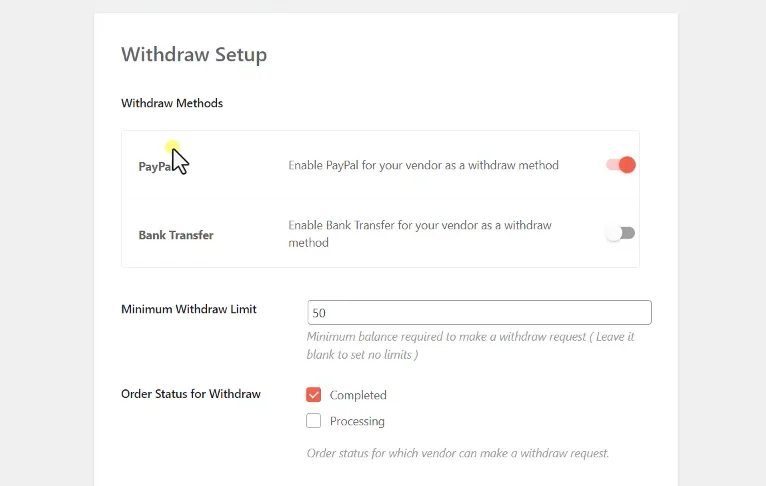Click the Enable PayPal for your vendor description
Viewport: 766px width, 486px height.
point(424,165)
